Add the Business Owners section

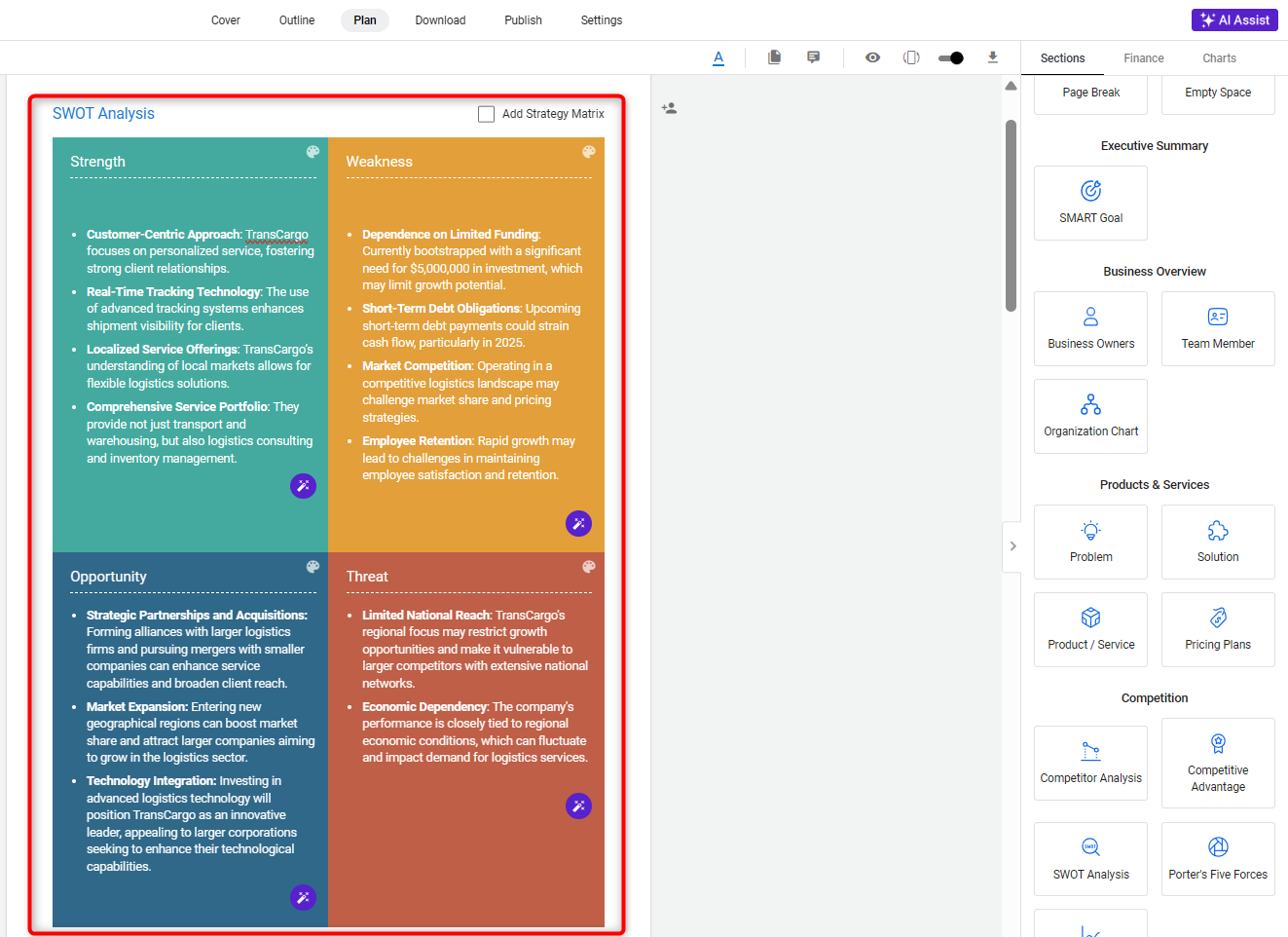point(1090,328)
